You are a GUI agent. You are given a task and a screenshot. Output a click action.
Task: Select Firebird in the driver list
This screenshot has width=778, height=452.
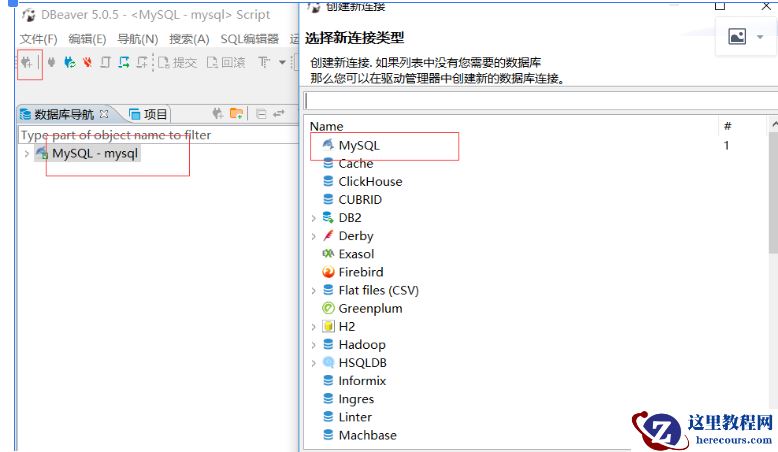coord(361,272)
